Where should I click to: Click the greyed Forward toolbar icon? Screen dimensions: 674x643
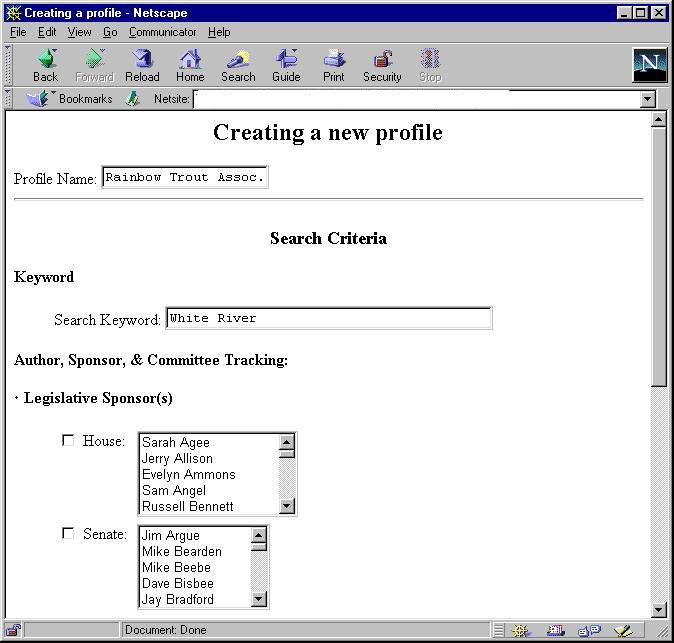pyautogui.click(x=94, y=65)
